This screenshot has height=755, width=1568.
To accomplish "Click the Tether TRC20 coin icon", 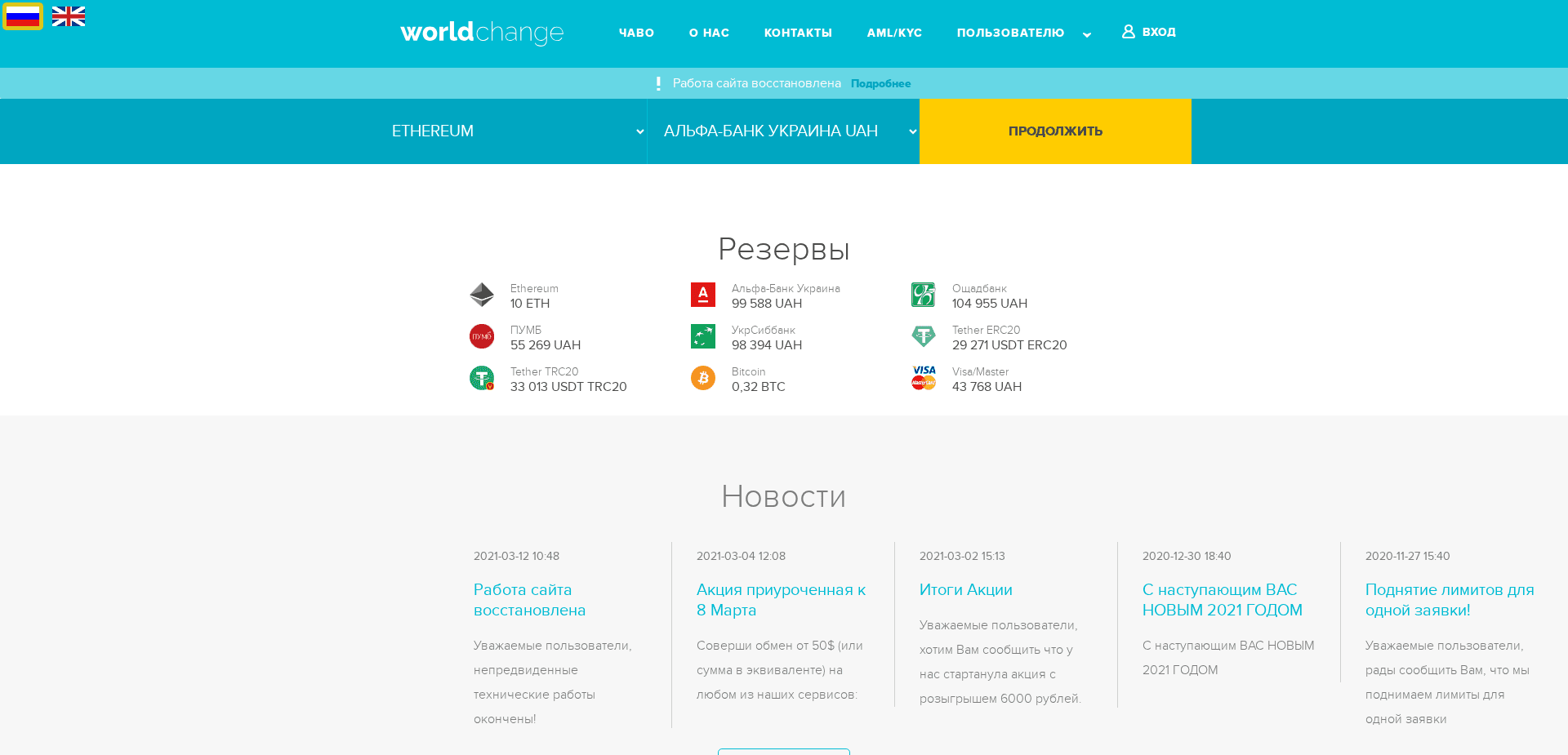I will [482, 378].
